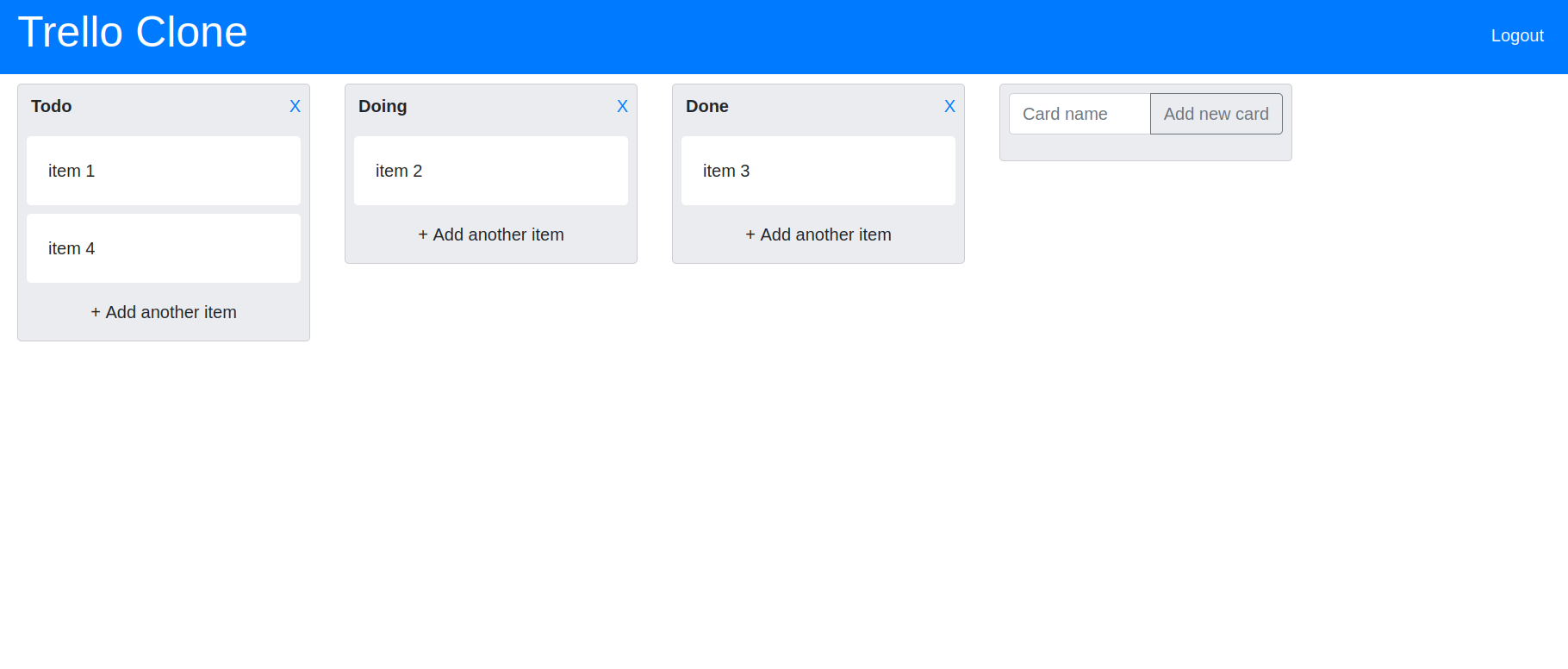
Task: Select the Done list title
Action: click(707, 106)
